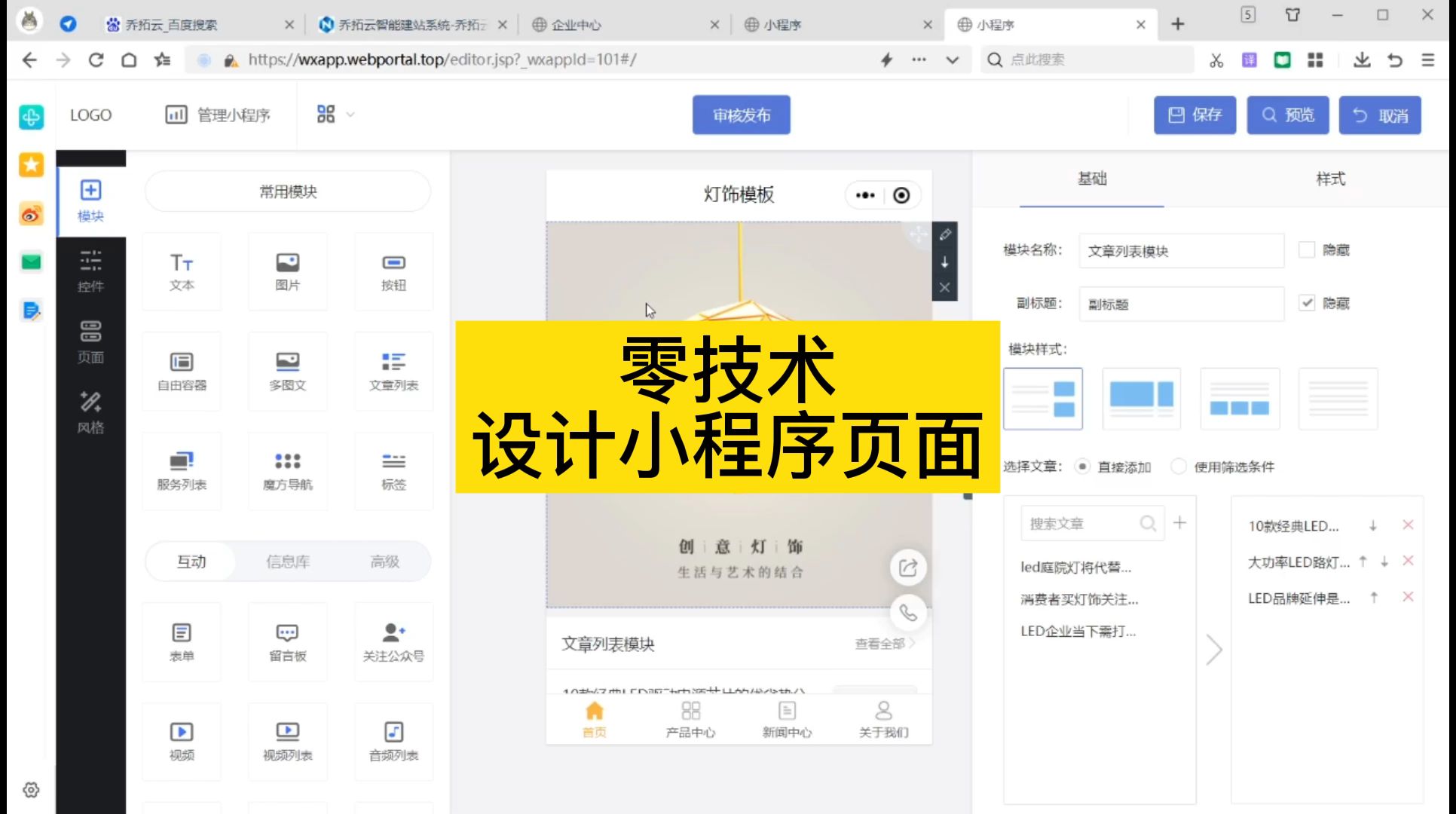This screenshot has width=1456, height=814.
Task: Open the 风格 style sidebar panel
Action: pyautogui.click(x=90, y=412)
